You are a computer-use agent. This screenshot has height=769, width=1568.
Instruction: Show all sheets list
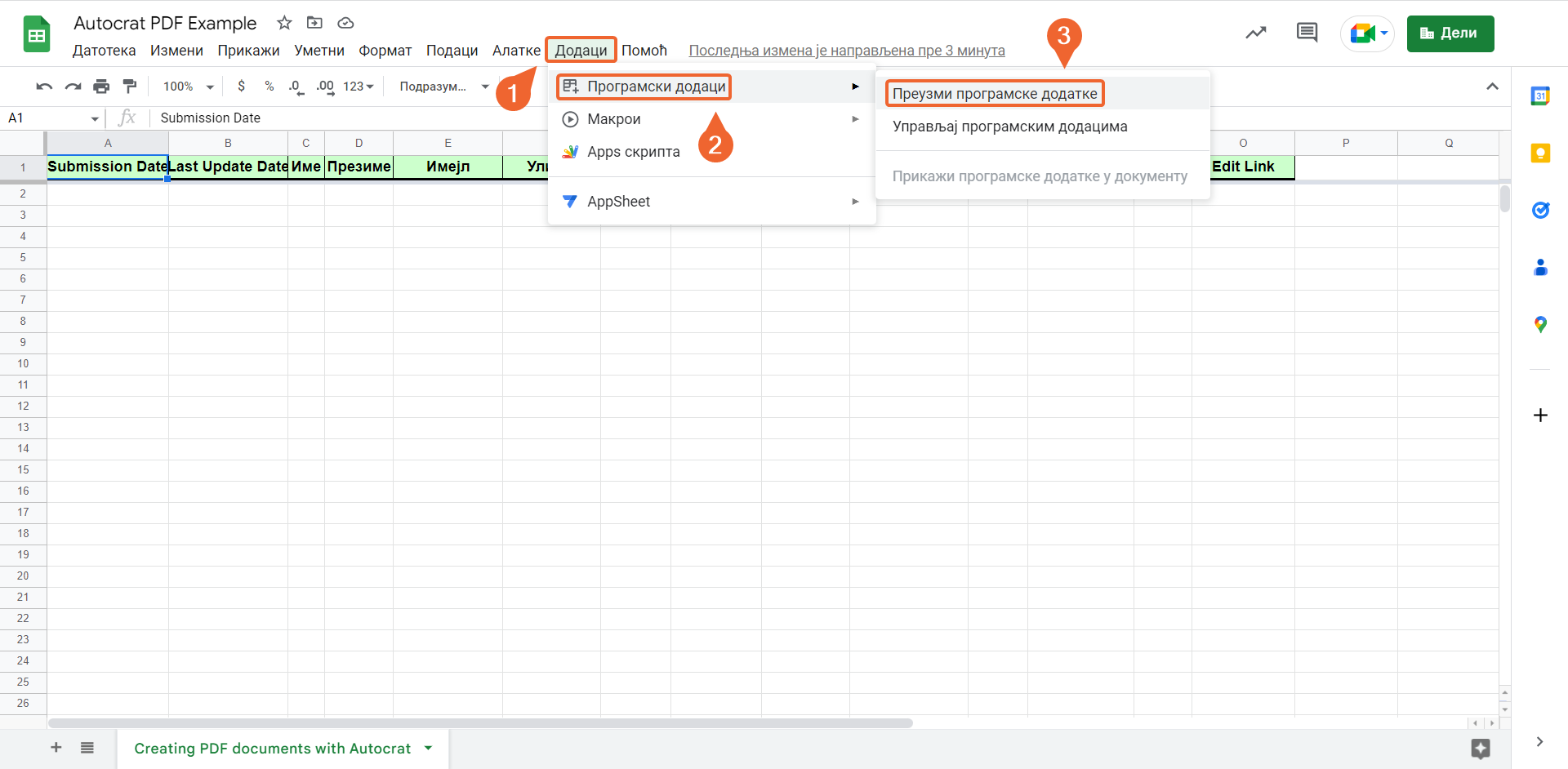[x=87, y=748]
